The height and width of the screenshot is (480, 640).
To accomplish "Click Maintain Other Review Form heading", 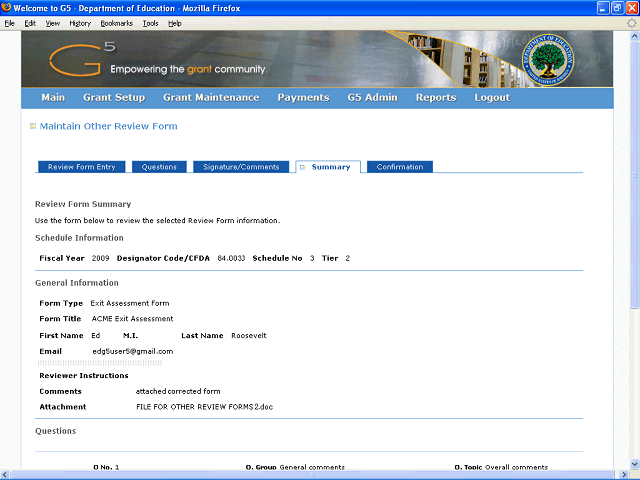I will pyautogui.click(x=108, y=126).
